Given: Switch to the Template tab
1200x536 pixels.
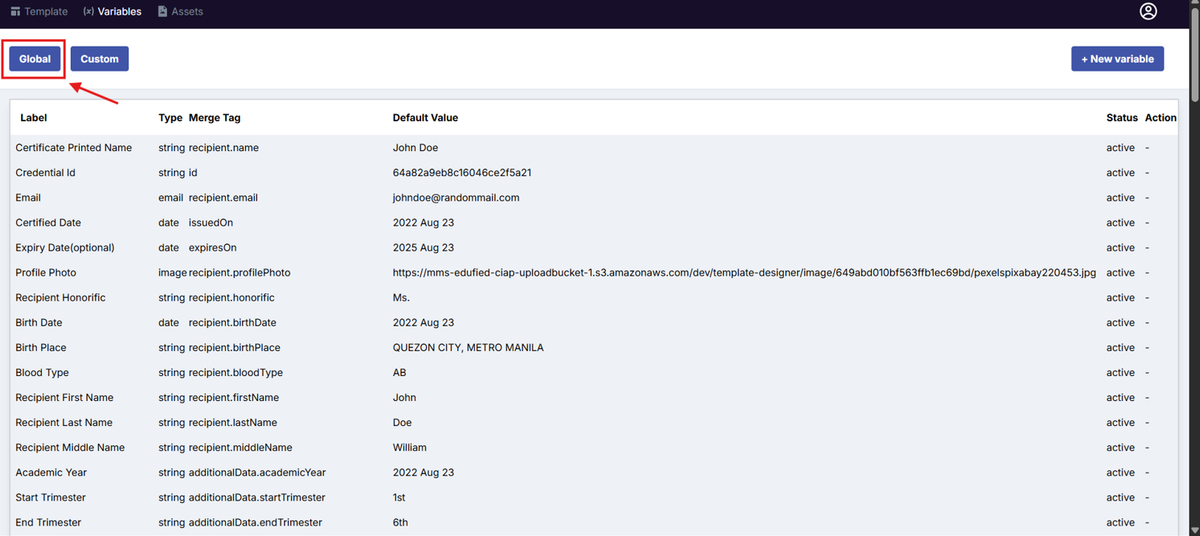Looking at the screenshot, I should click(39, 12).
